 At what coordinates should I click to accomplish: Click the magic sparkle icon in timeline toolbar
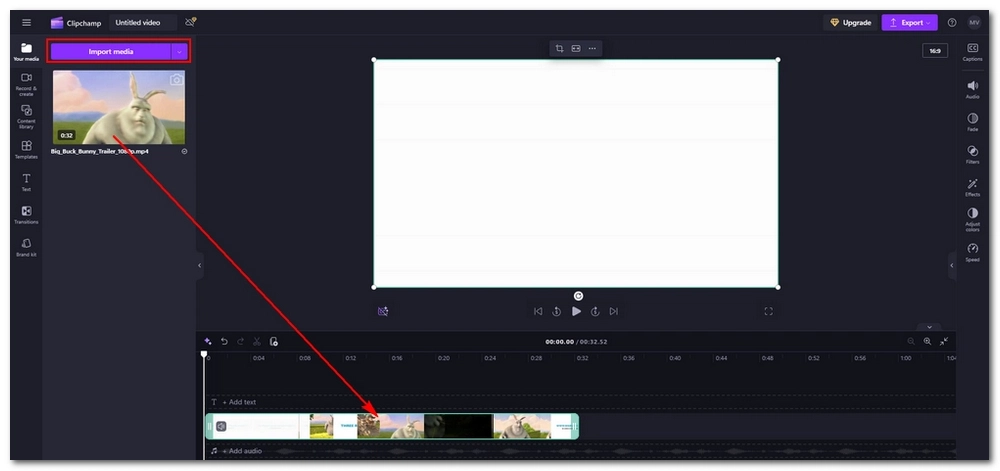pyautogui.click(x=207, y=342)
